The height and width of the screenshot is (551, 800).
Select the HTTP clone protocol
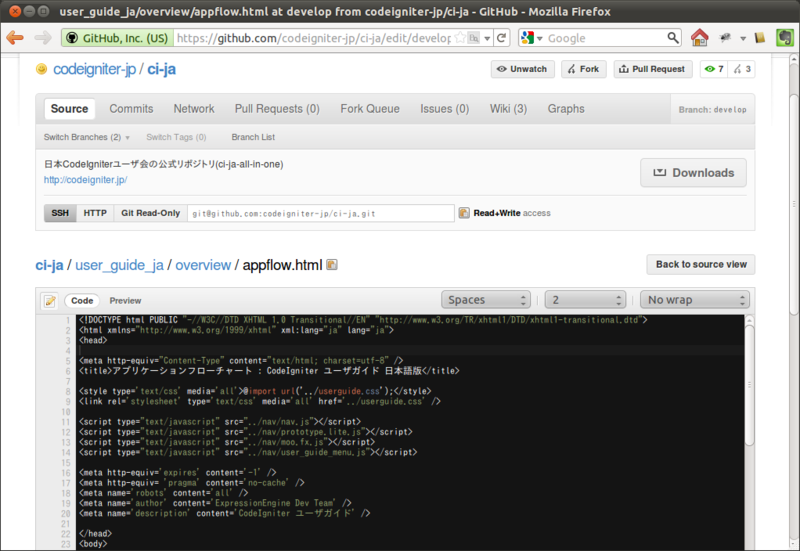95,213
